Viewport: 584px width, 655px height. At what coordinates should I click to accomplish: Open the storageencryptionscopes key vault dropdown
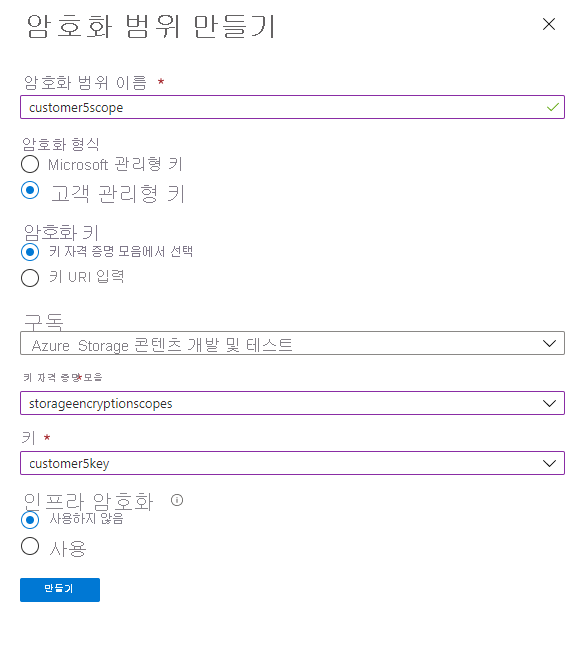click(x=292, y=403)
